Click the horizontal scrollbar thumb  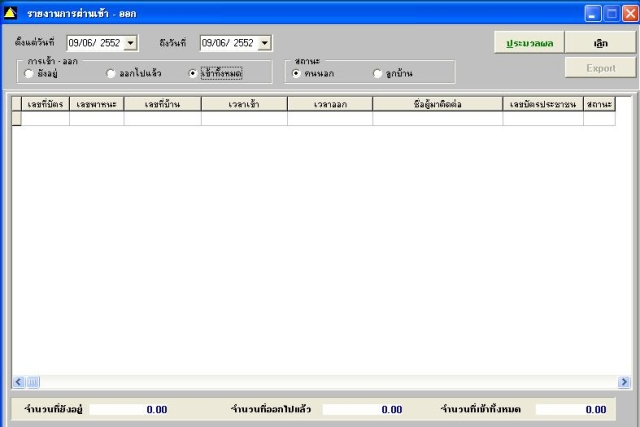(33, 382)
